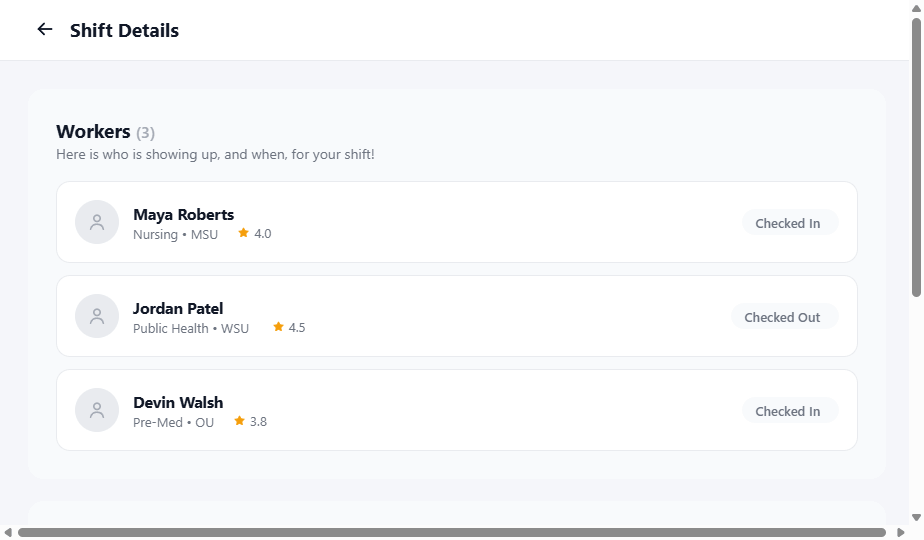Viewport: 924px width, 540px height.
Task: Click Maya Roberts' Checked In badge
Action: pos(790,223)
